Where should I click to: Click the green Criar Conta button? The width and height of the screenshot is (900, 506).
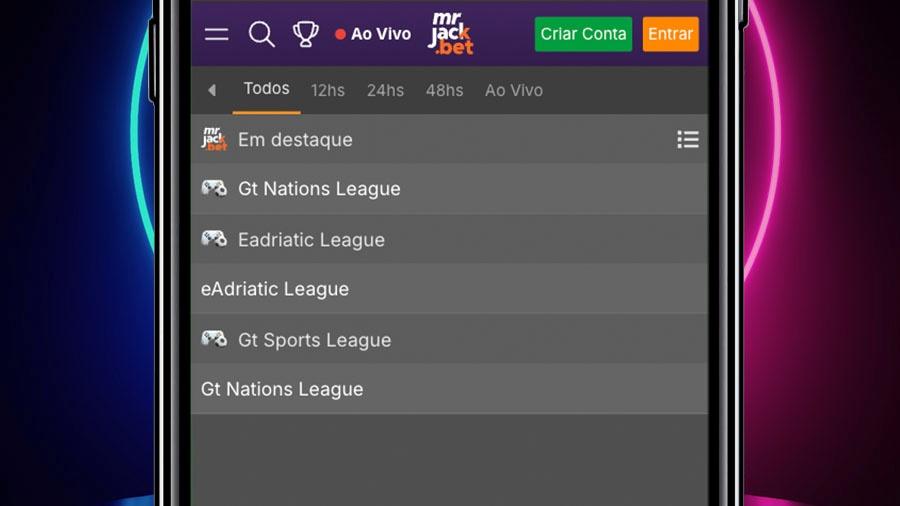click(583, 34)
